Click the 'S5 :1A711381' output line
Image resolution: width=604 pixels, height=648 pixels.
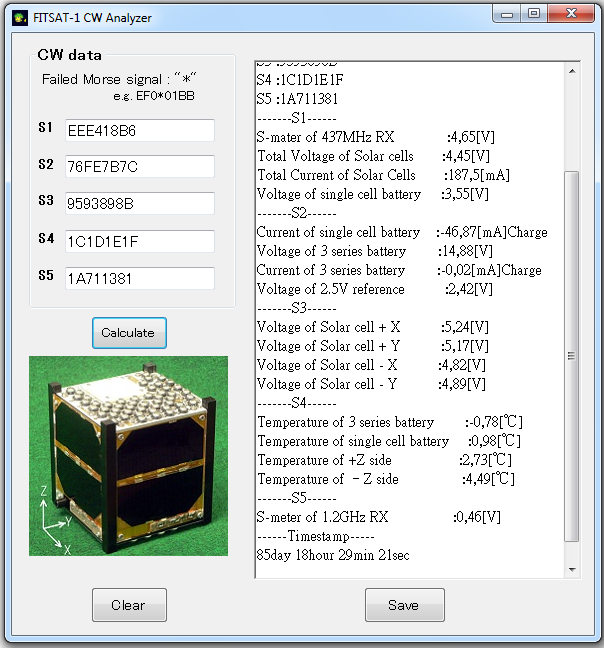point(297,99)
